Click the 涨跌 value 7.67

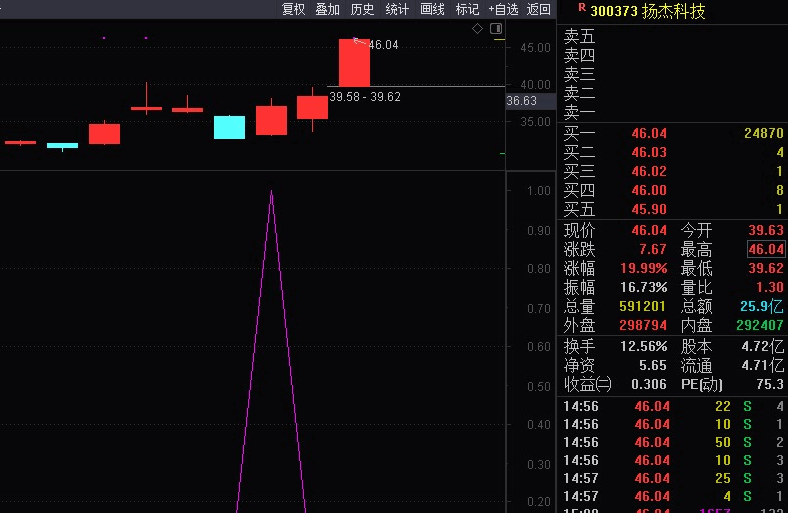(x=652, y=249)
